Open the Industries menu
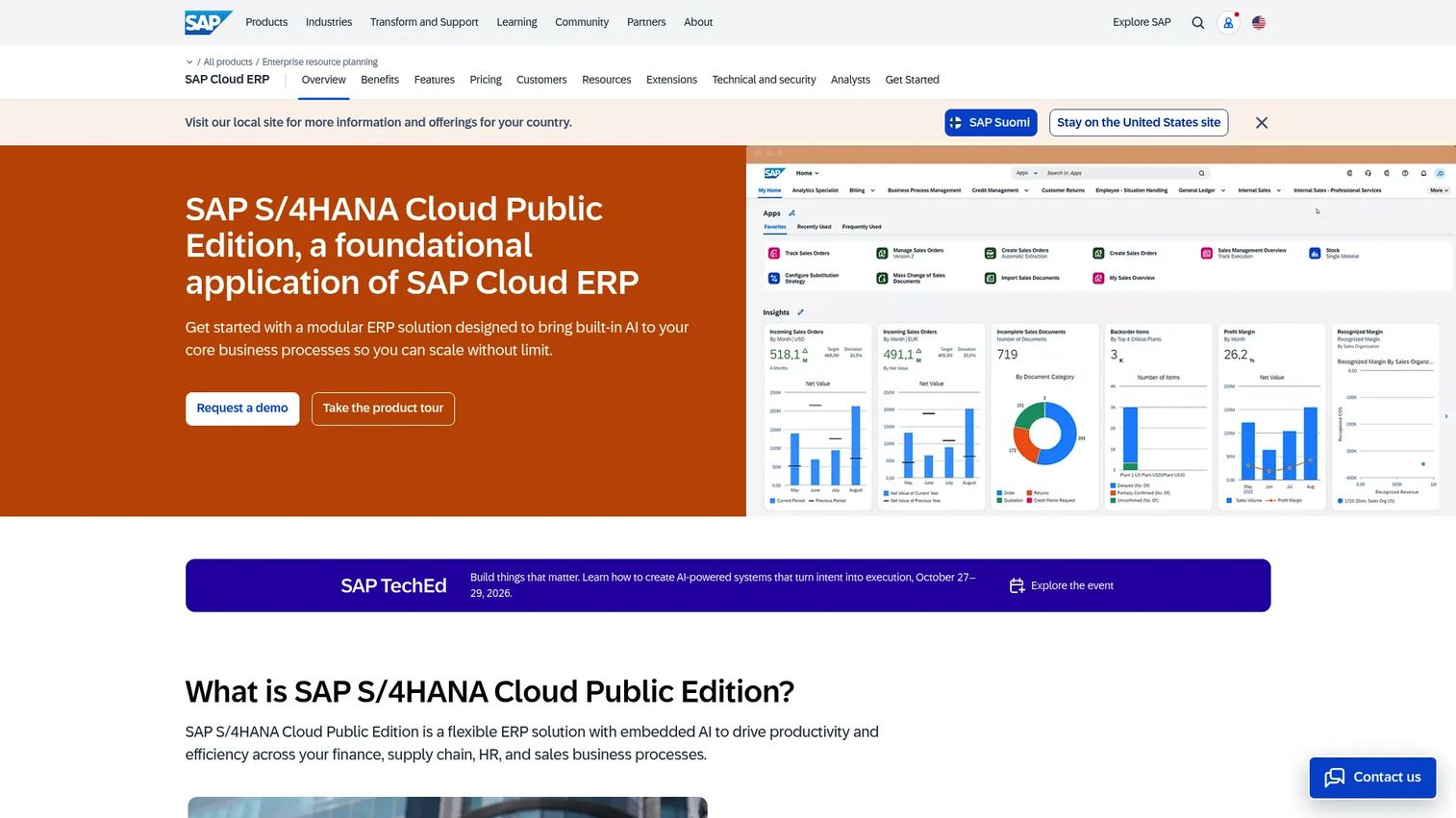This screenshot has height=818, width=1456. click(x=329, y=22)
